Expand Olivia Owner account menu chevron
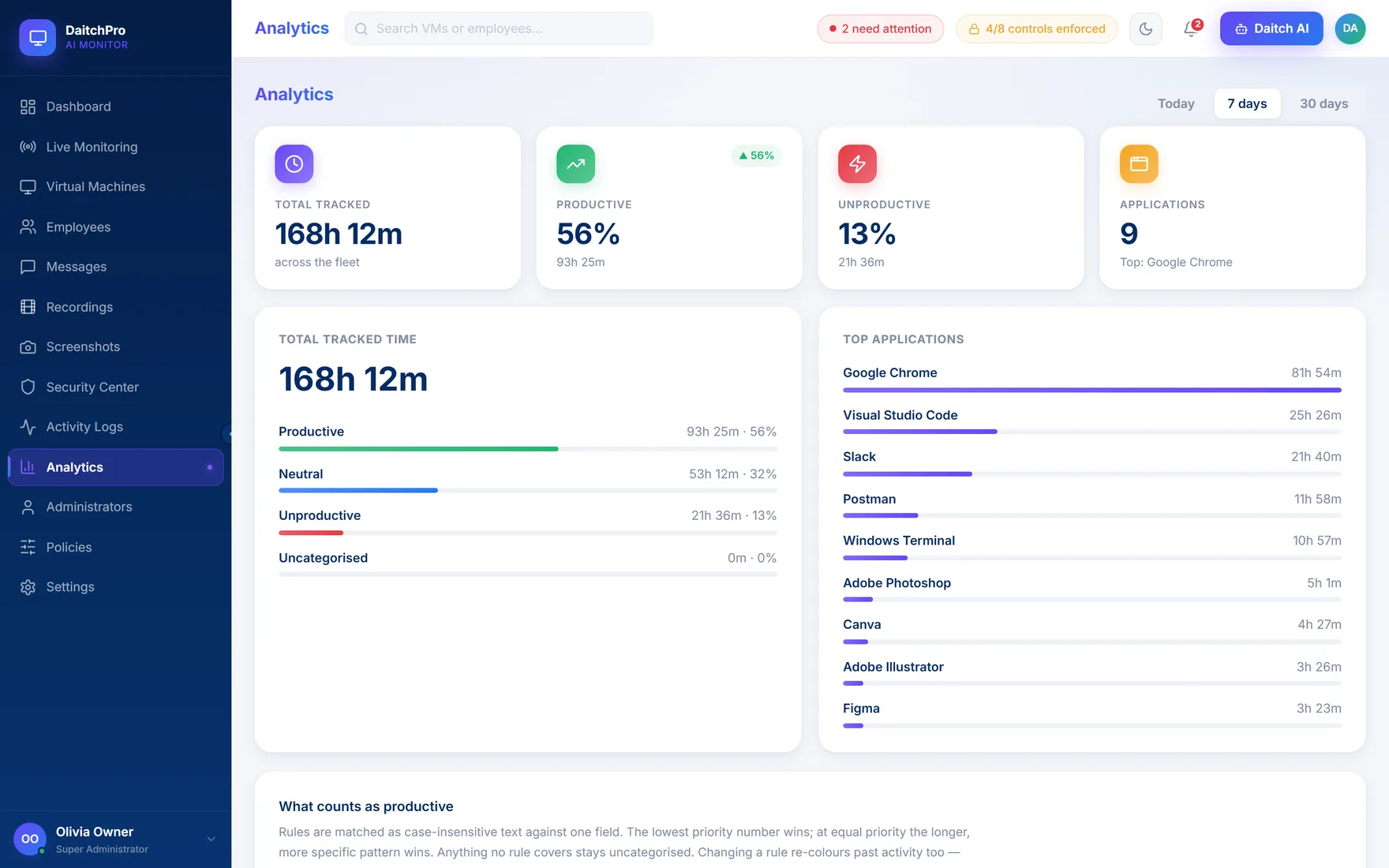The image size is (1389, 868). [x=211, y=839]
